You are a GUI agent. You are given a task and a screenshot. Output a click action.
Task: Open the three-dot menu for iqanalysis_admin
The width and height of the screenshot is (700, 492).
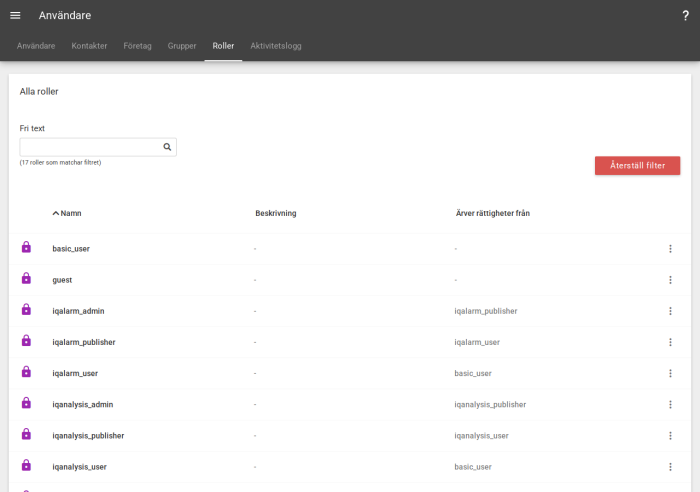coord(670,404)
